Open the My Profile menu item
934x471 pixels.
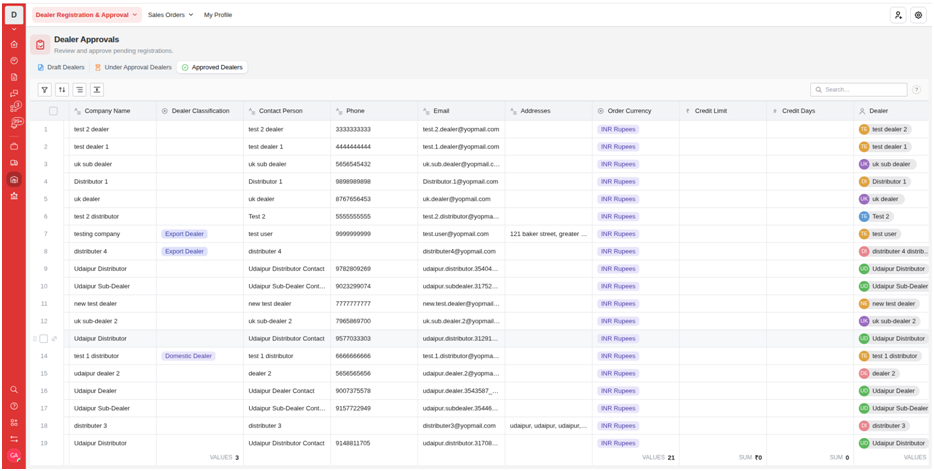pyautogui.click(x=218, y=15)
